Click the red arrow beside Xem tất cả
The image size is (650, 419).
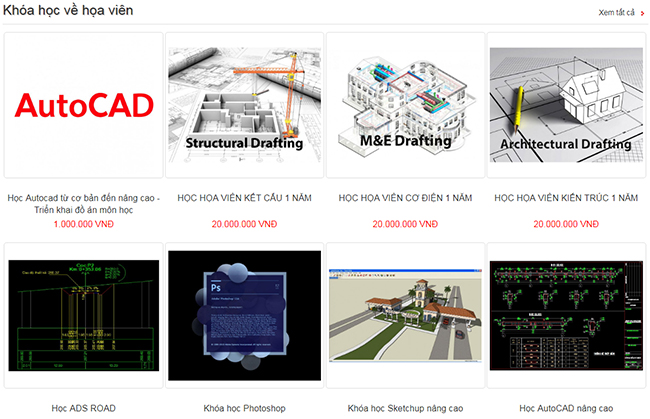tap(643, 14)
